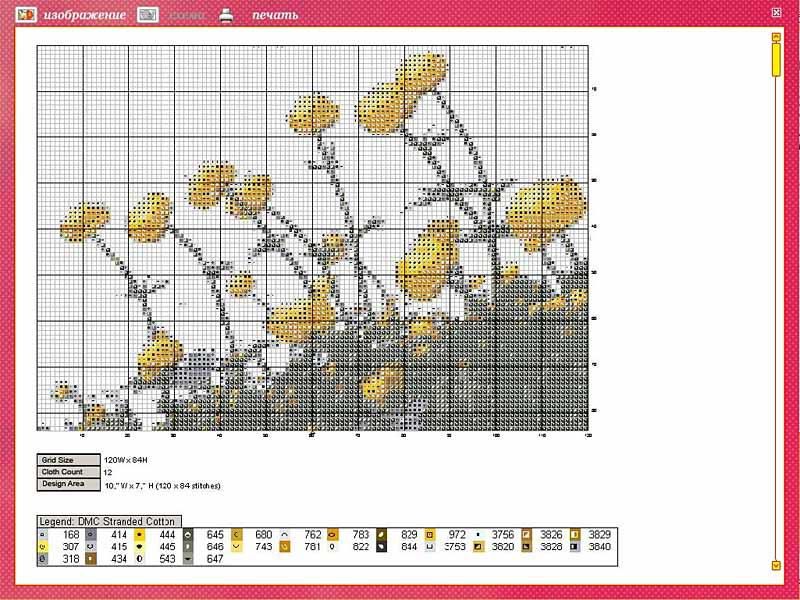Click the image view icon beside изображение
Viewport: 800px width, 600px height.
point(27,15)
